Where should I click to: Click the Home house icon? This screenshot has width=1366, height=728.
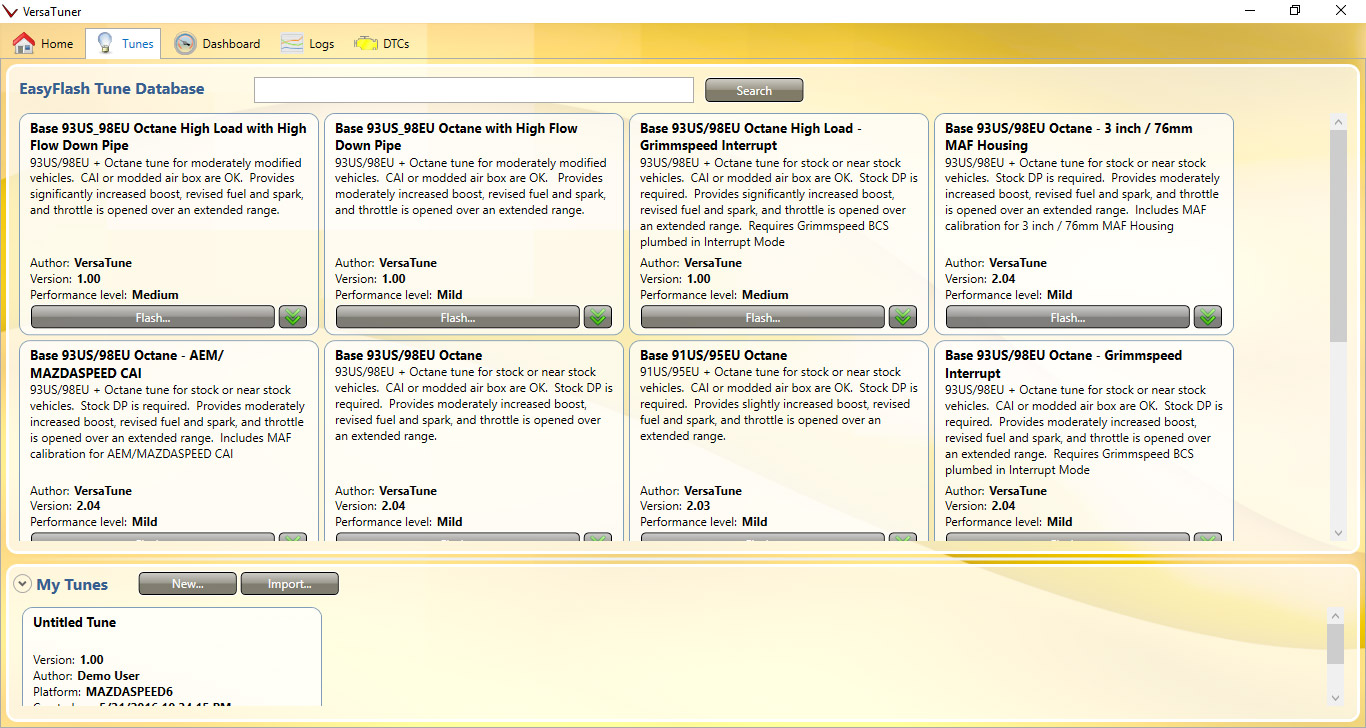(x=24, y=43)
